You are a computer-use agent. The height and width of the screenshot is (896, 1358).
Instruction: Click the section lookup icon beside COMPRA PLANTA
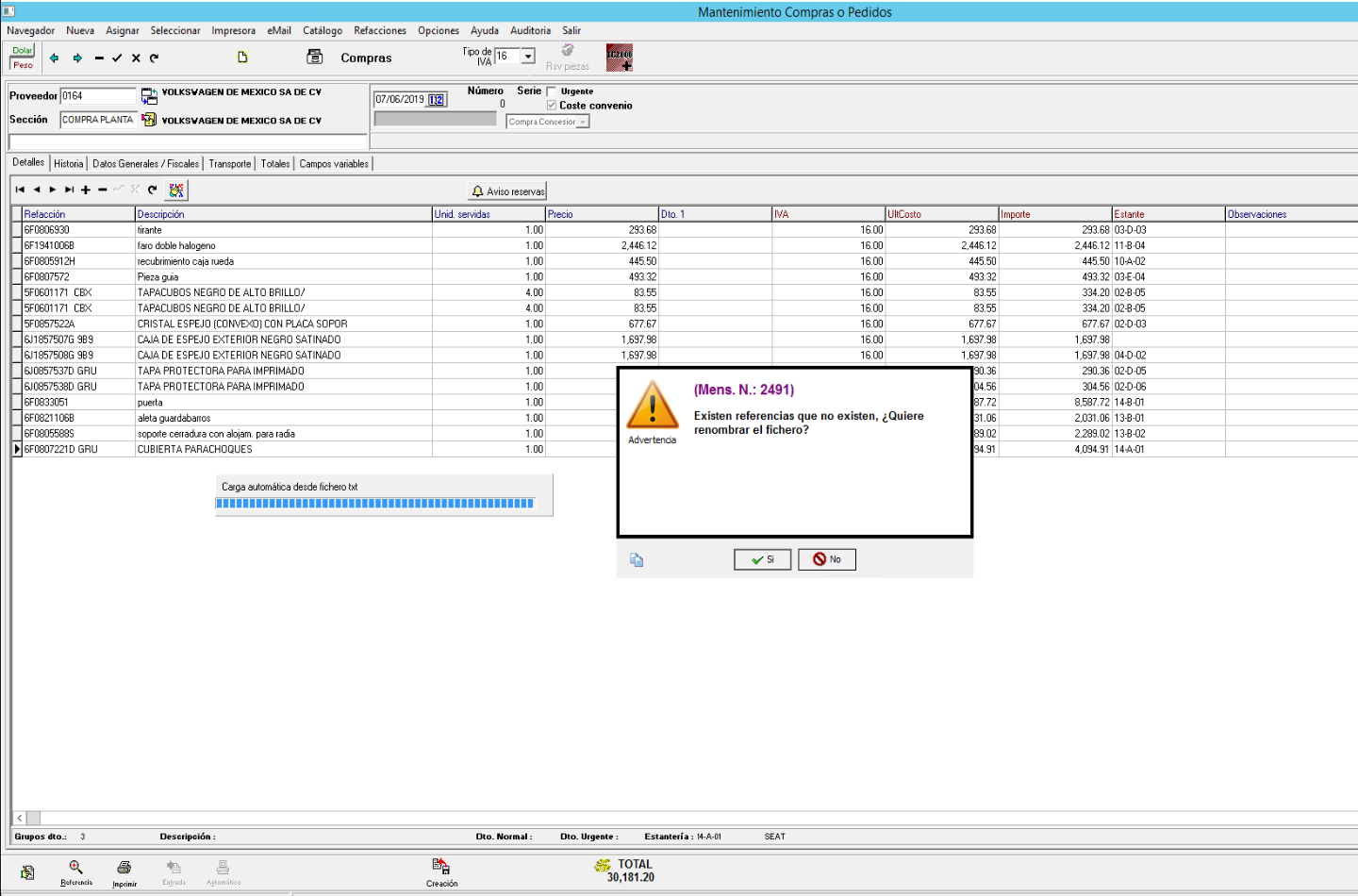tap(149, 120)
